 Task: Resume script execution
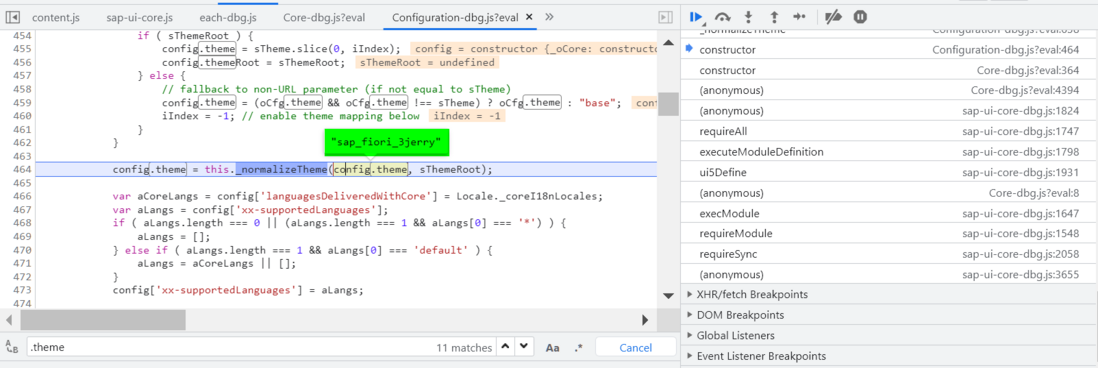point(696,17)
